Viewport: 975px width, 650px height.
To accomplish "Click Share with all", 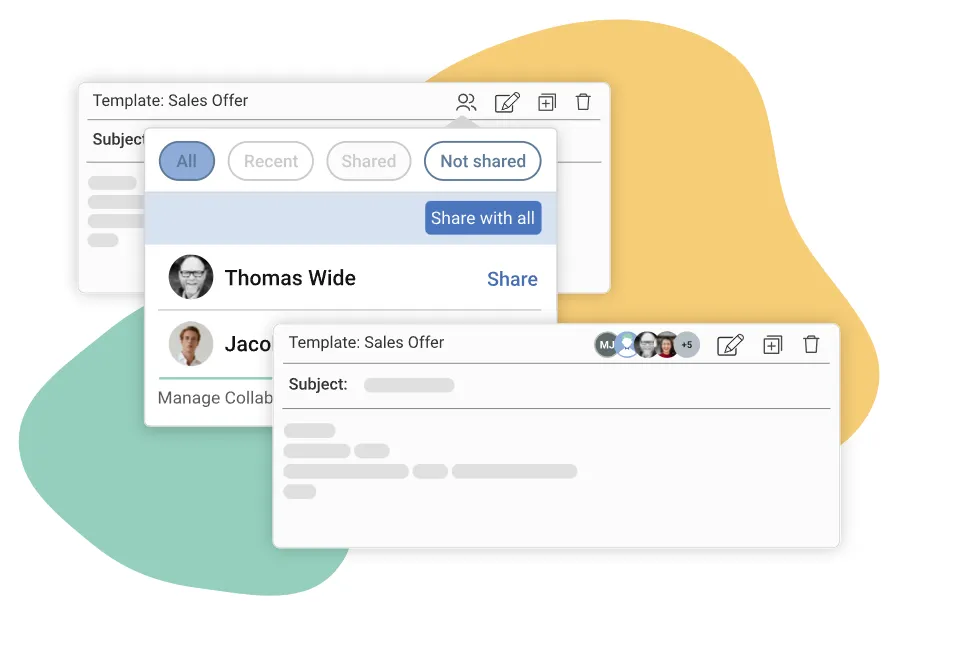I will point(483,218).
